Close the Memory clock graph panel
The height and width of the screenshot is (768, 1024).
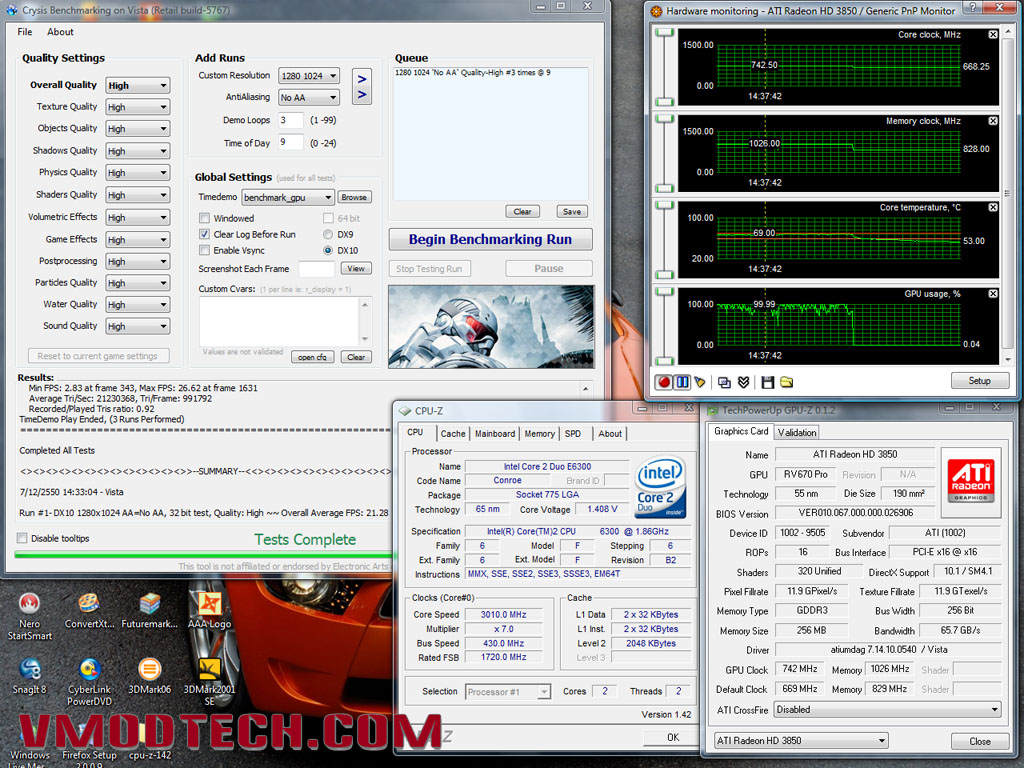point(993,121)
